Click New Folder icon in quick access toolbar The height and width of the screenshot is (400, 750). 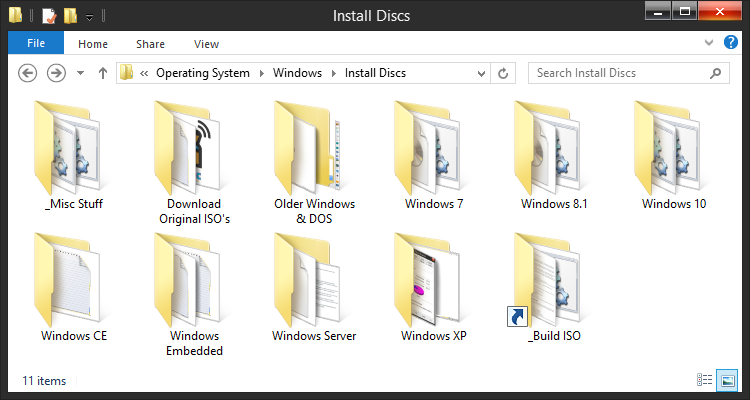70,16
